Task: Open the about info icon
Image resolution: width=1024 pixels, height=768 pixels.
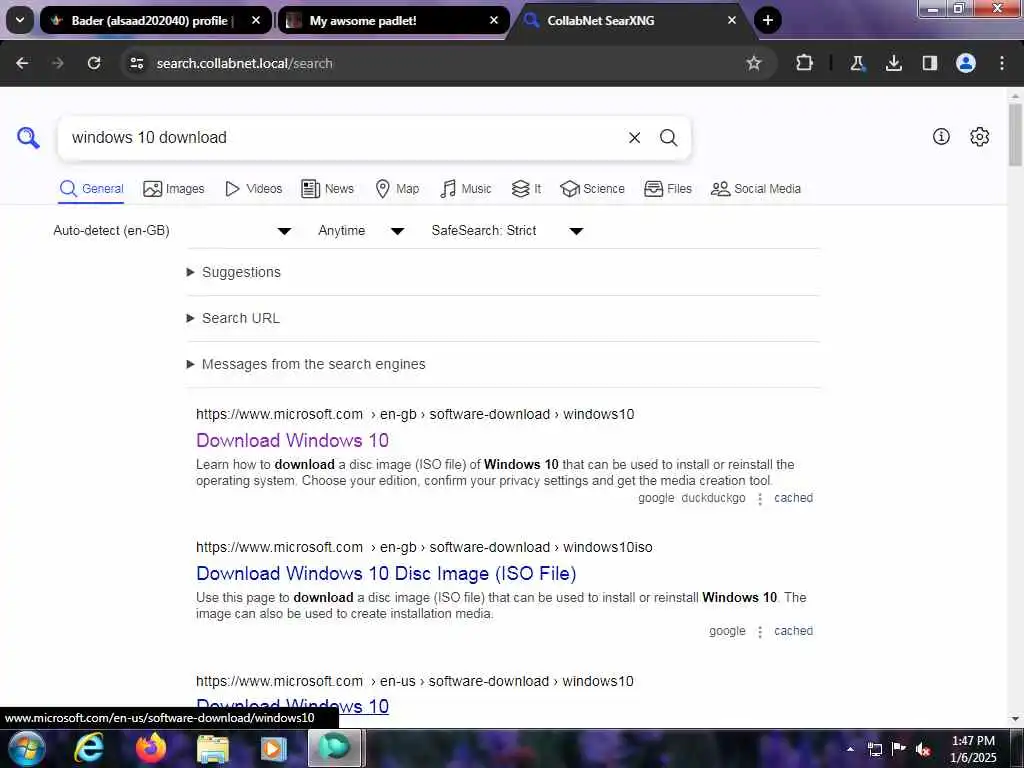Action: pyautogui.click(x=941, y=136)
